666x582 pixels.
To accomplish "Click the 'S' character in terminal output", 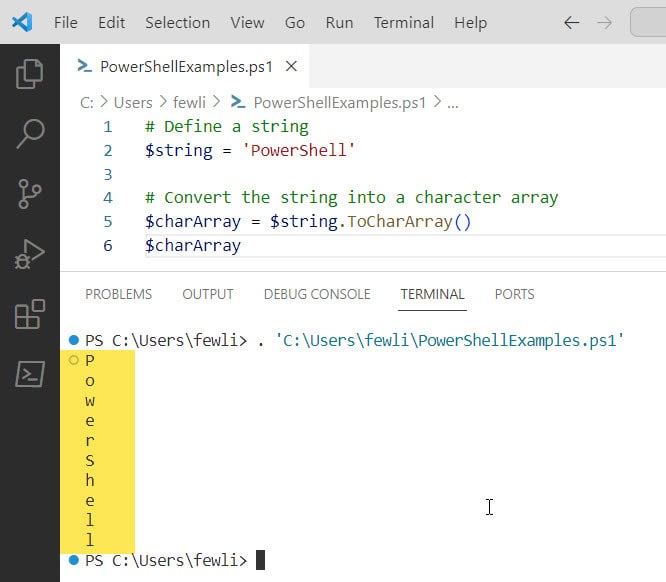I will click(x=90, y=461).
